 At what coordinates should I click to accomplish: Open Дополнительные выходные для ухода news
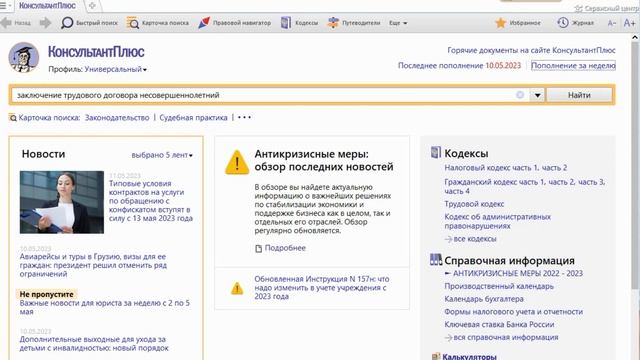pyautogui.click(x=94, y=344)
